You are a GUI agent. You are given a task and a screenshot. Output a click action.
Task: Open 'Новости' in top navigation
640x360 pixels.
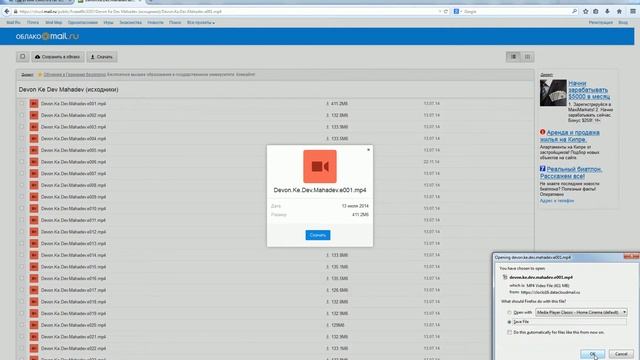pyautogui.click(x=156, y=23)
